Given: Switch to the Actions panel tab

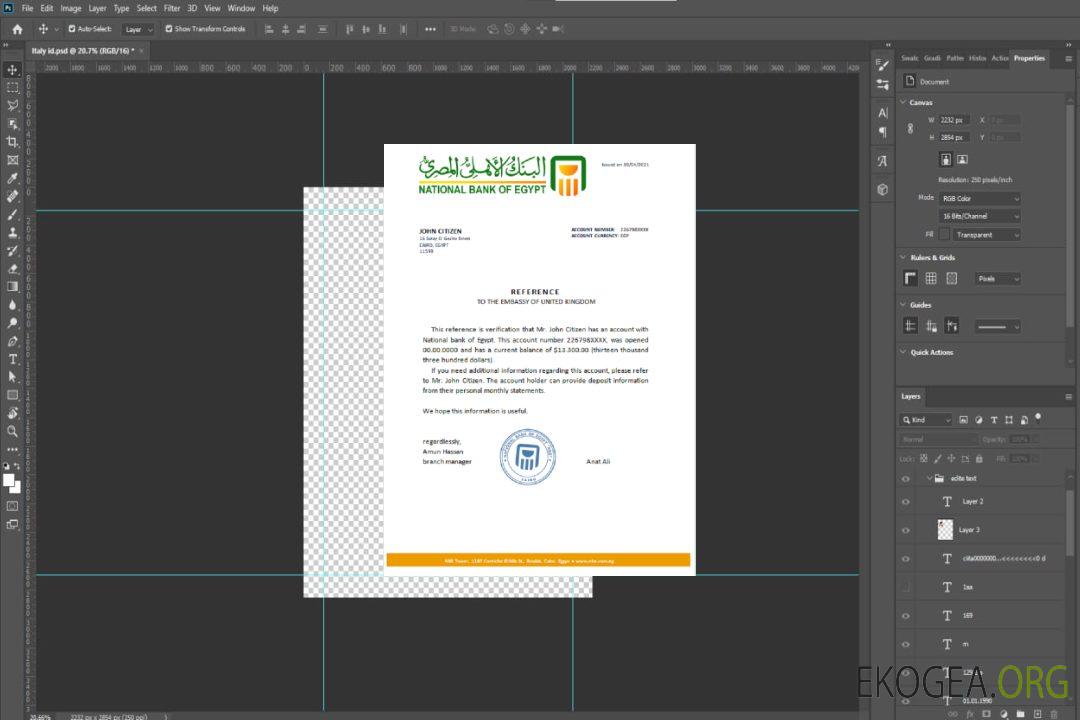Looking at the screenshot, I should click(999, 58).
